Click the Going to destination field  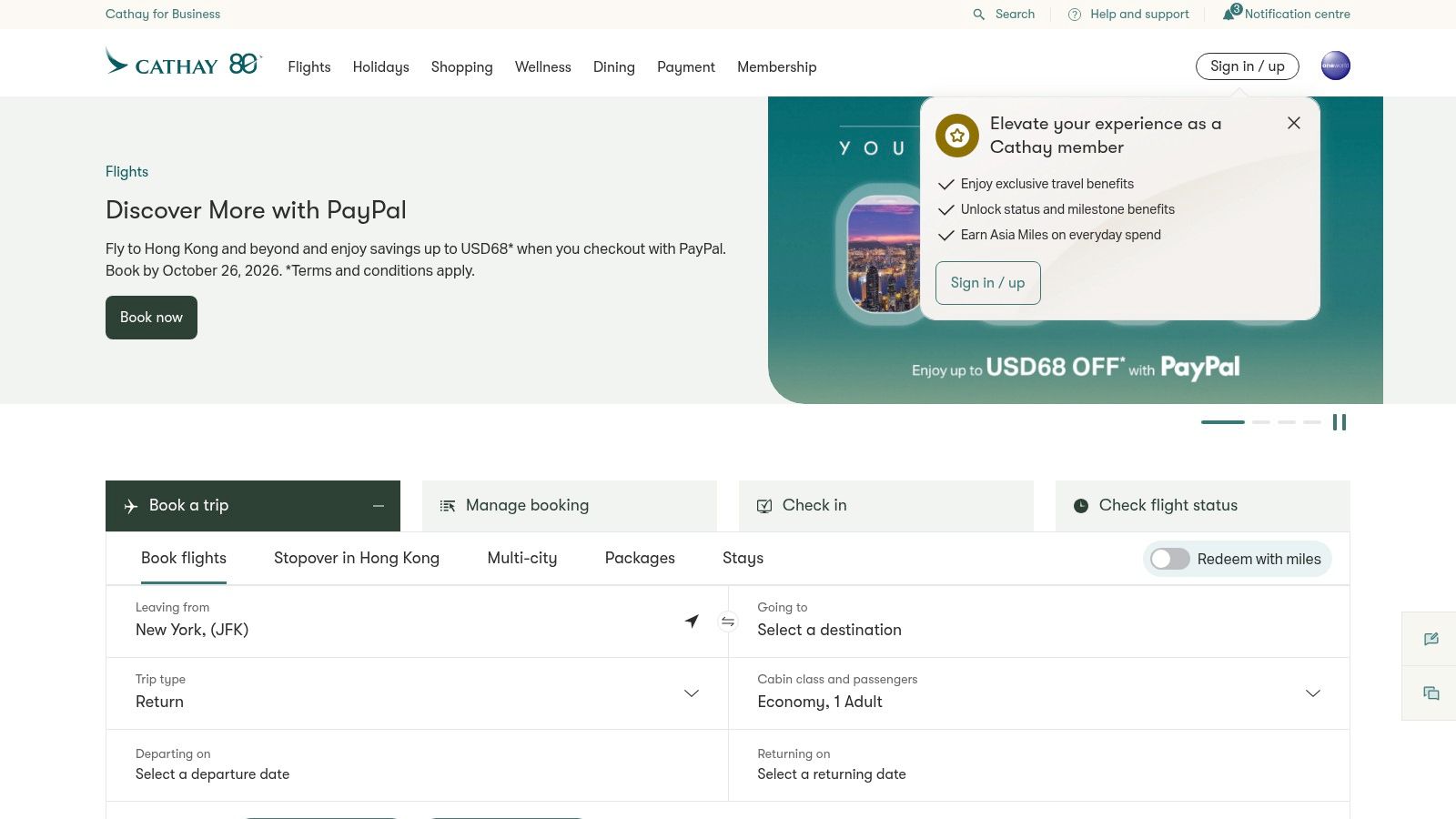[1039, 622]
